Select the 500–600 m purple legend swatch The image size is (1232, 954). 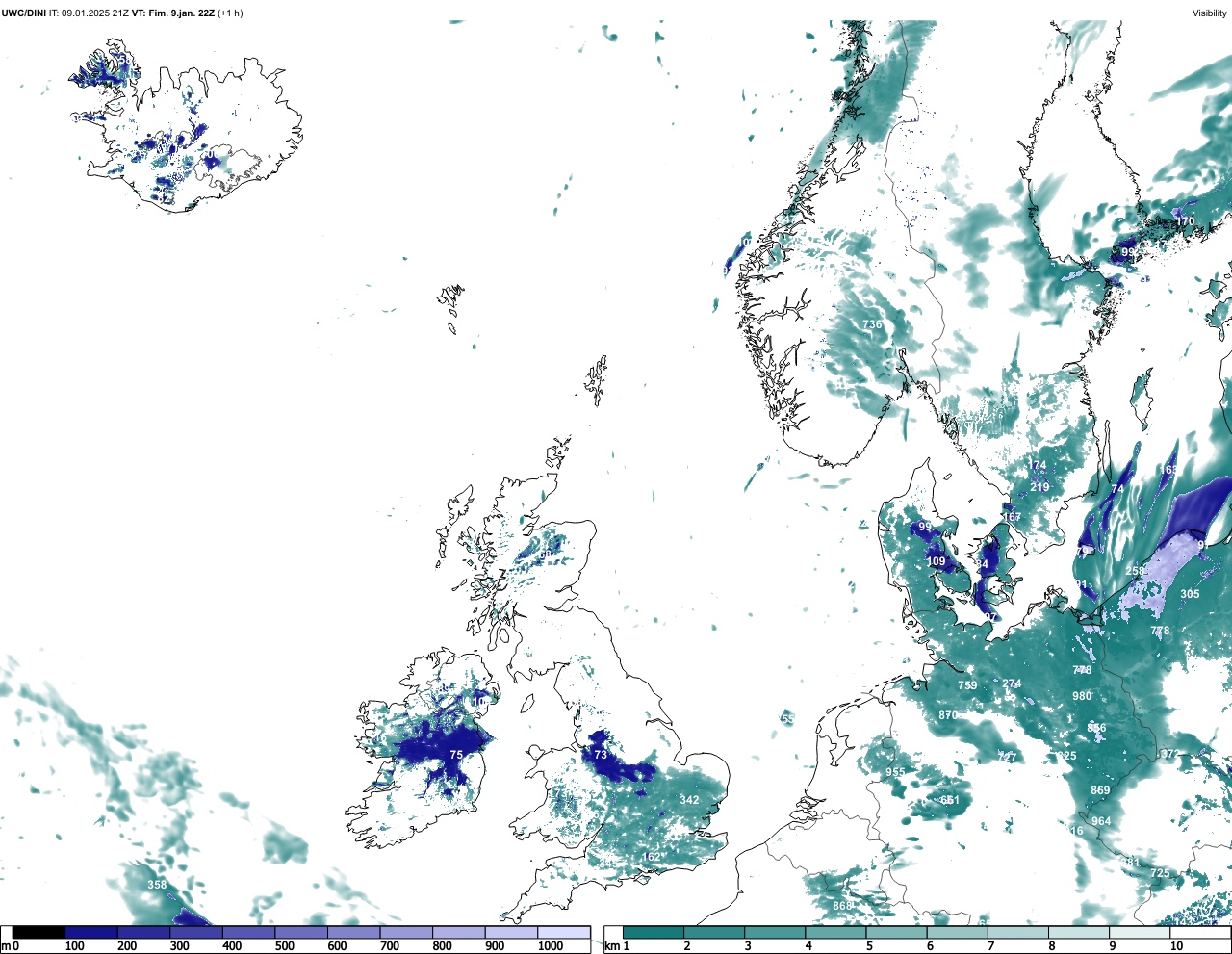301,932
